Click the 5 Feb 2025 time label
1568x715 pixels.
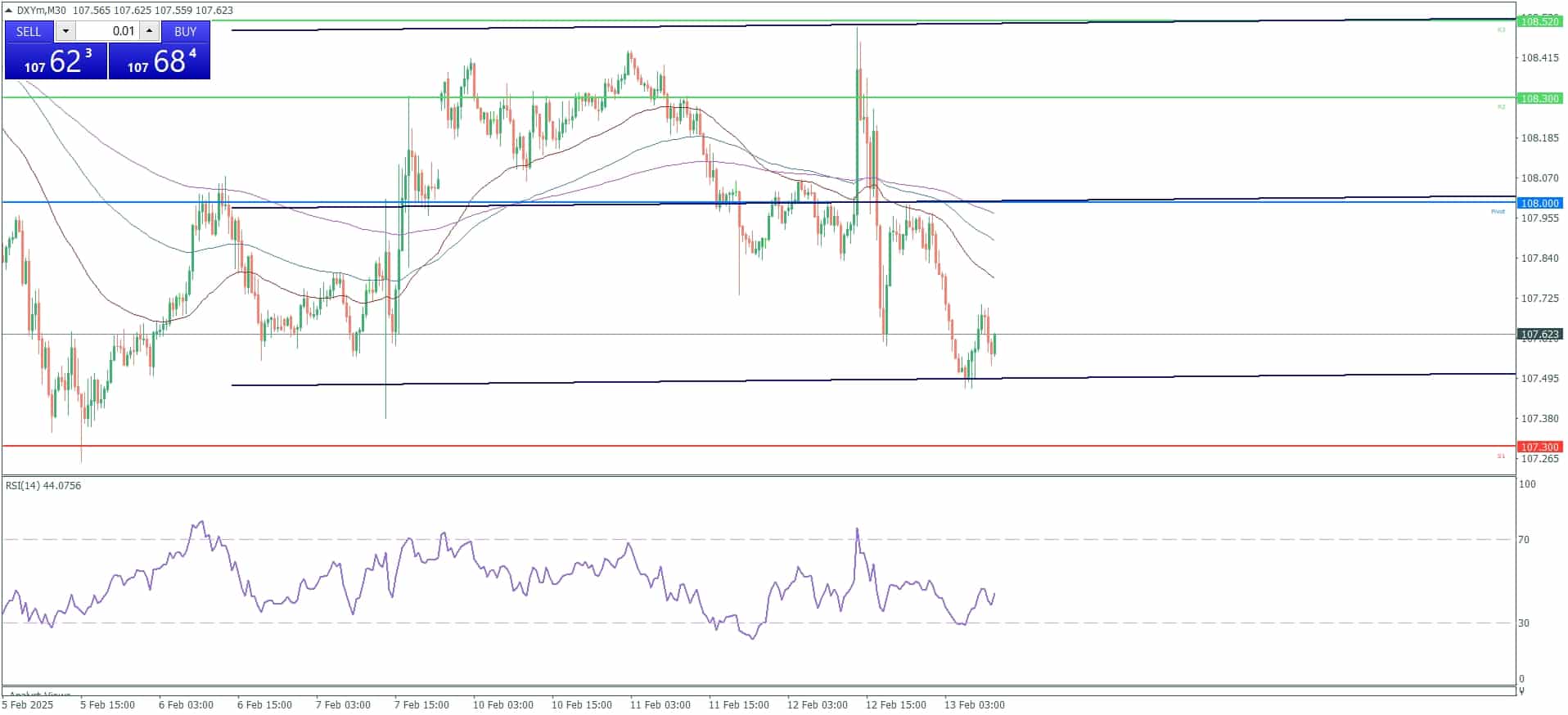[28, 704]
